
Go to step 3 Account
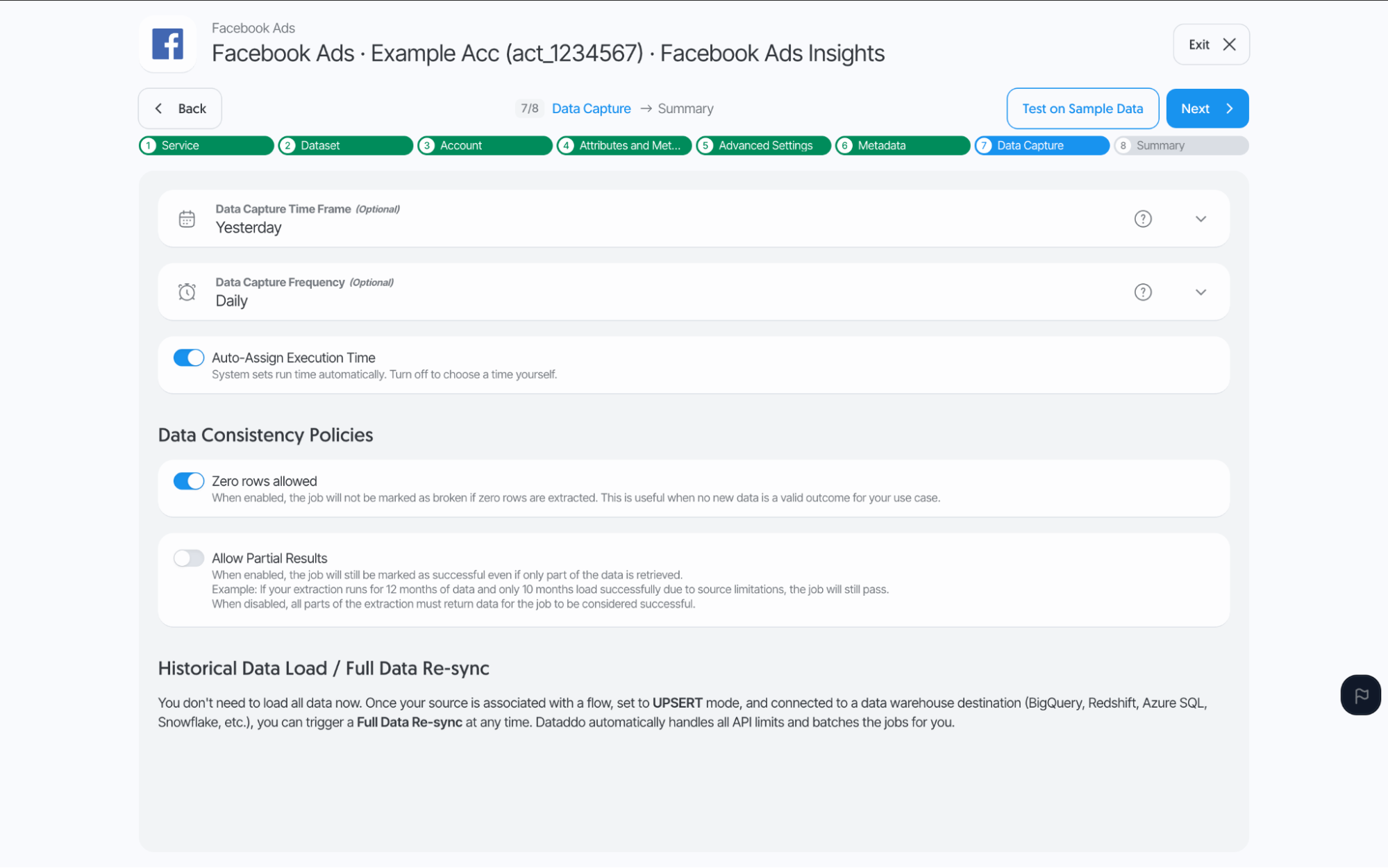click(x=485, y=145)
